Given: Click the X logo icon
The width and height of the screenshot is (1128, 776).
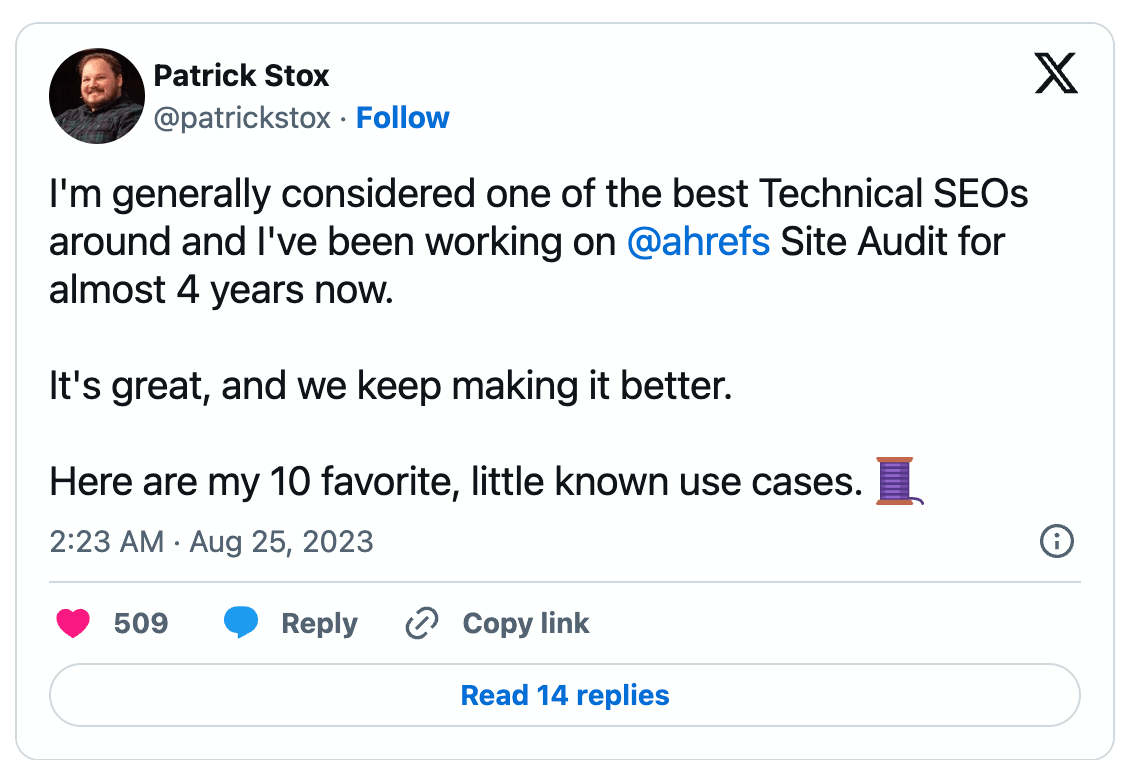Looking at the screenshot, I should pos(1056,74).
